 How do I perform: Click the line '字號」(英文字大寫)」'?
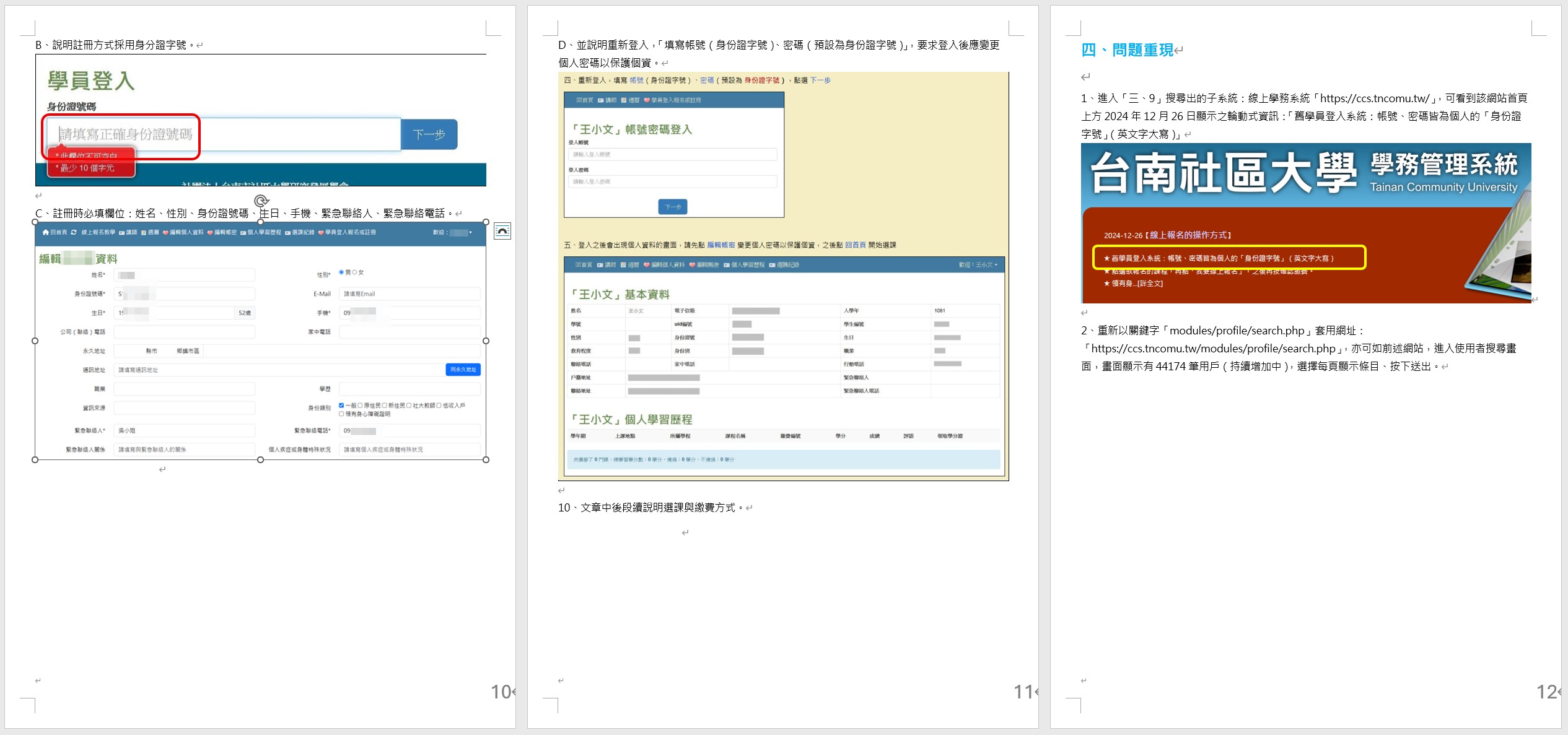click(x=1132, y=134)
